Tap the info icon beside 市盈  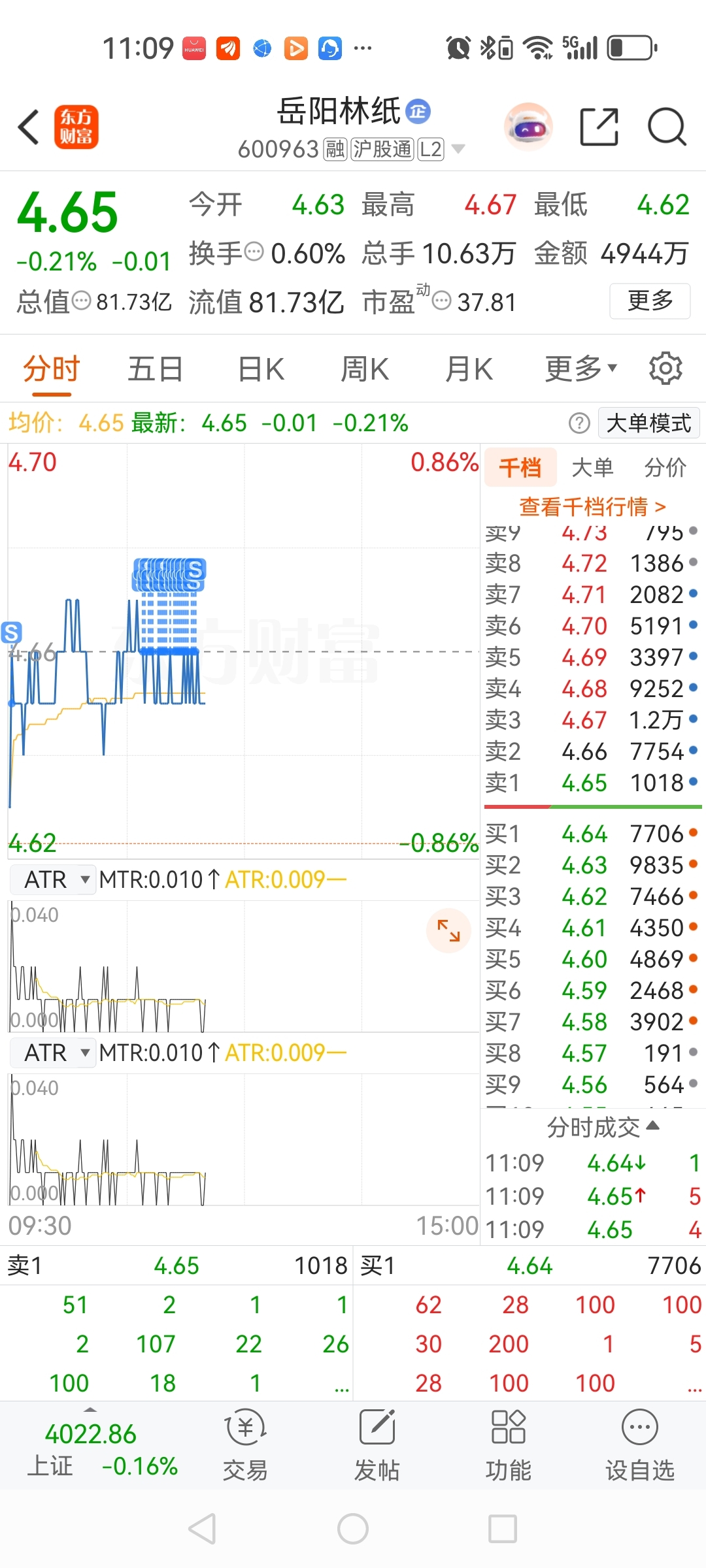click(x=442, y=301)
